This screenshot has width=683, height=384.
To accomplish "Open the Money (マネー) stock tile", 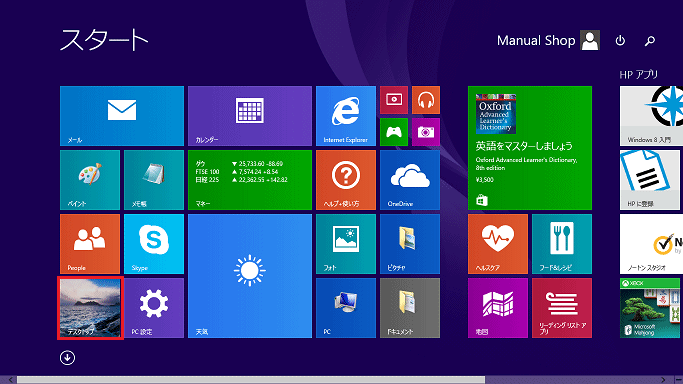I will [x=250, y=180].
